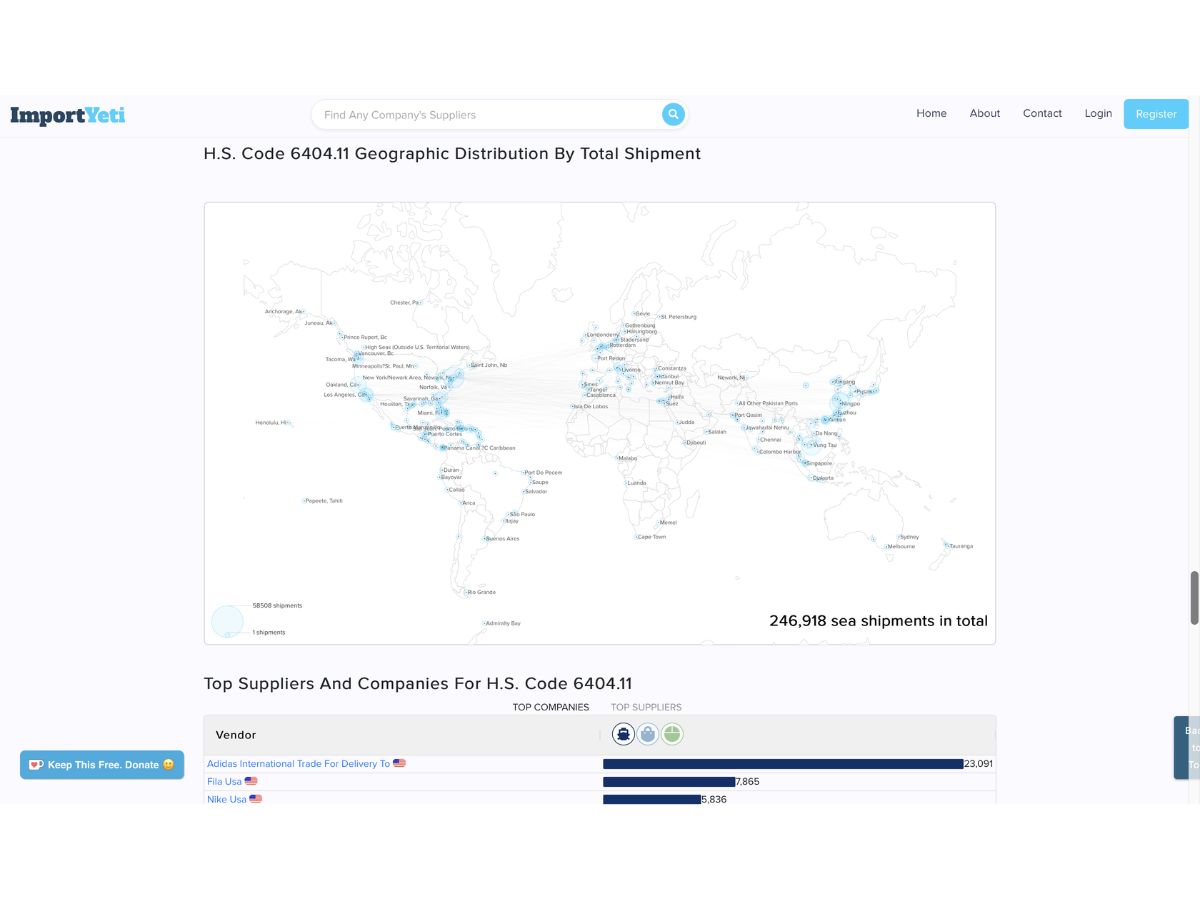
Task: Click the Nike Usa 5,836 shipment bar
Action: 652,799
